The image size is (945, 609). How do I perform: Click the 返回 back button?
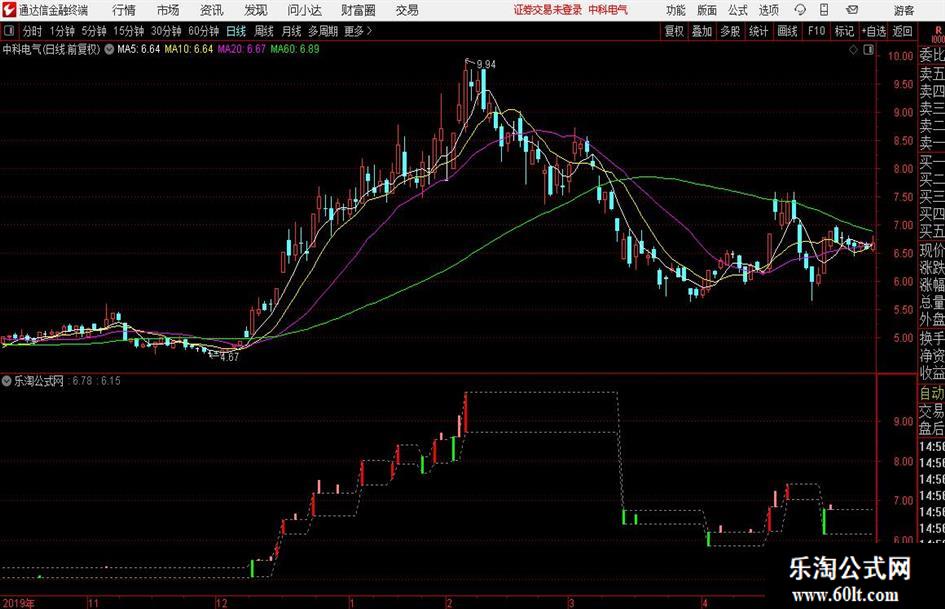click(902, 31)
